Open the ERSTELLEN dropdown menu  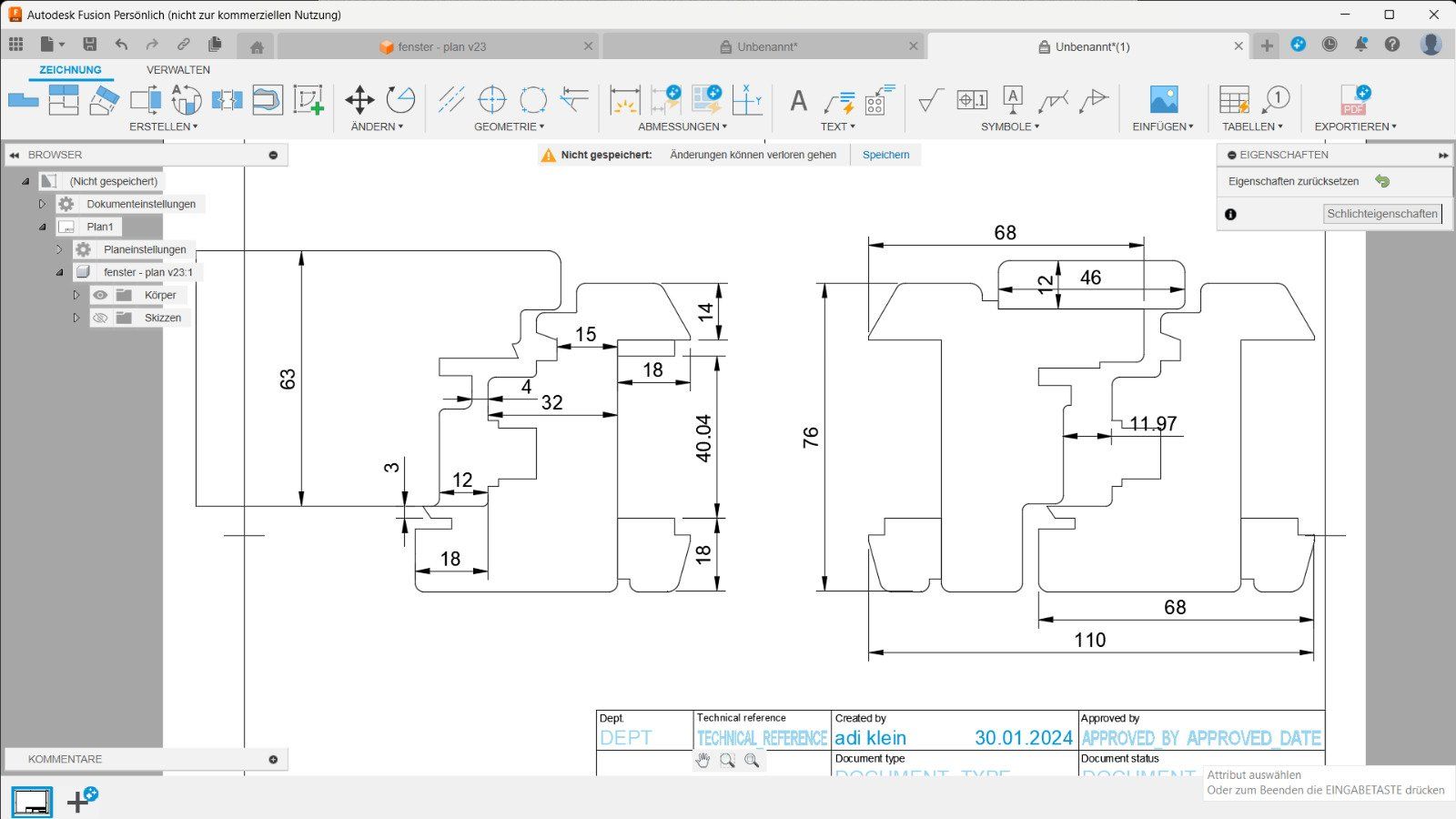164,126
